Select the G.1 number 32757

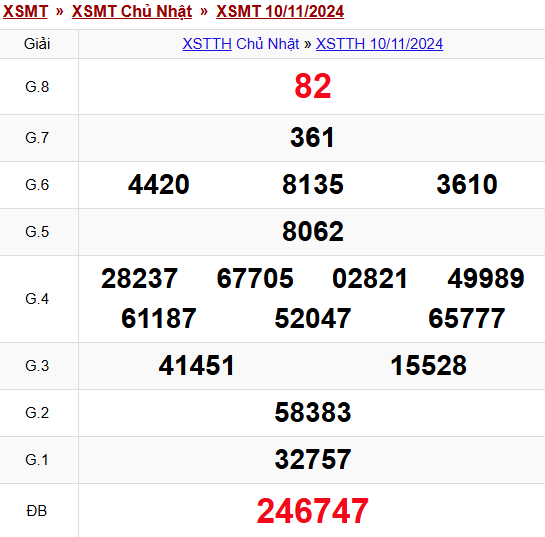point(312,460)
